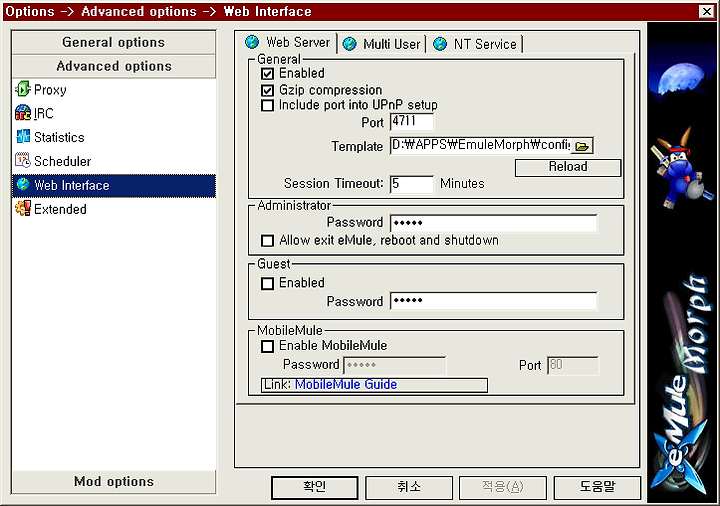
Task: Click the Advanced options section header
Action: coord(113,66)
